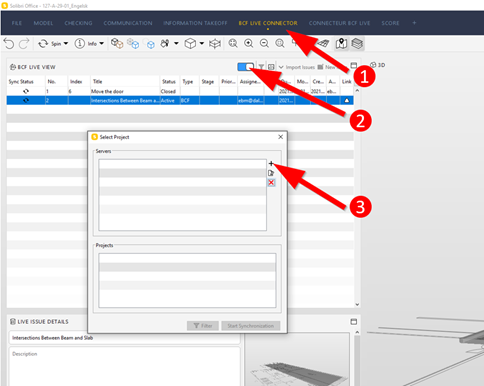484x386 pixels.
Task: Click the filter funnel icon in BCF Live View
Action: click(x=261, y=67)
